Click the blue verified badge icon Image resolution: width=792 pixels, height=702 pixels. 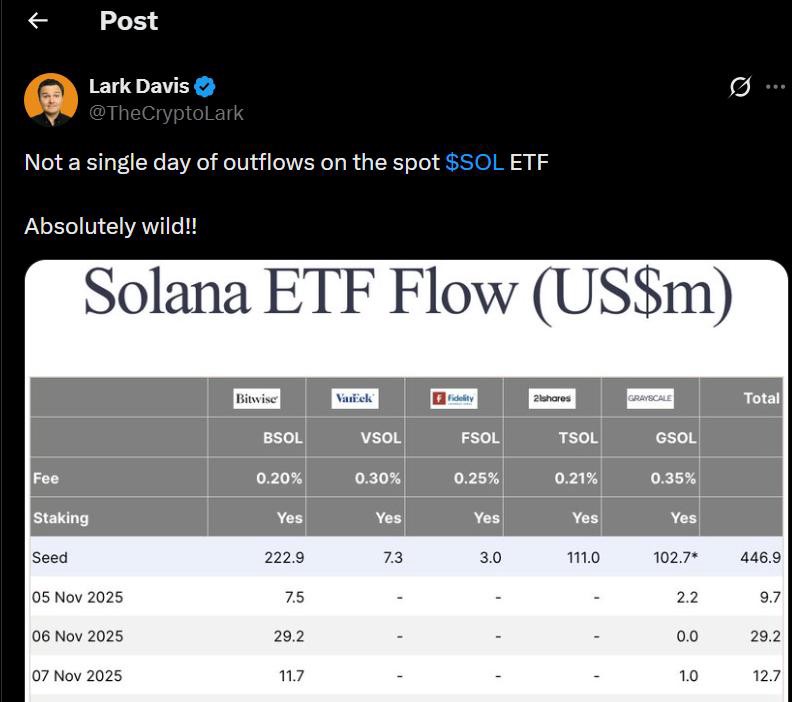point(206,87)
